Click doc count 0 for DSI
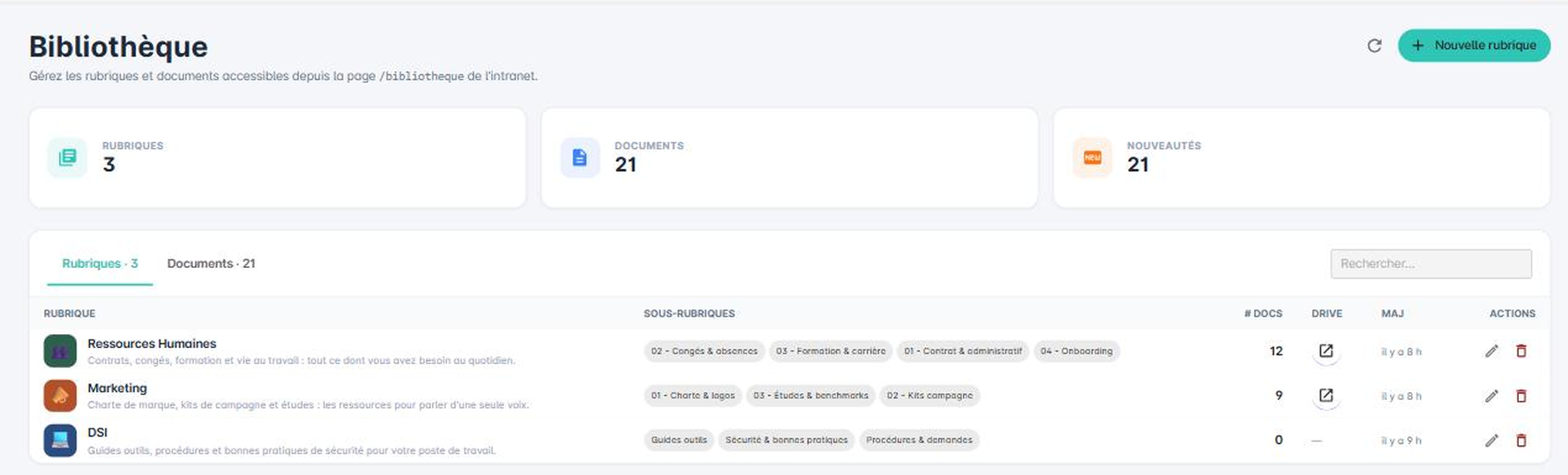1568x475 pixels. [1279, 440]
